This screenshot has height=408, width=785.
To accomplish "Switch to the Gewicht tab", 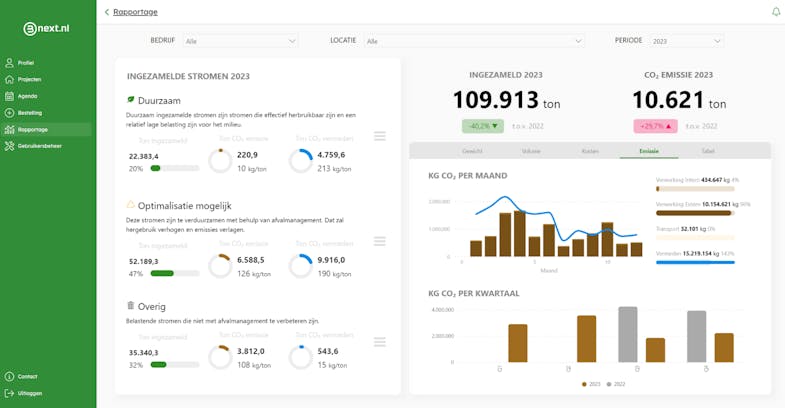I will tap(472, 151).
